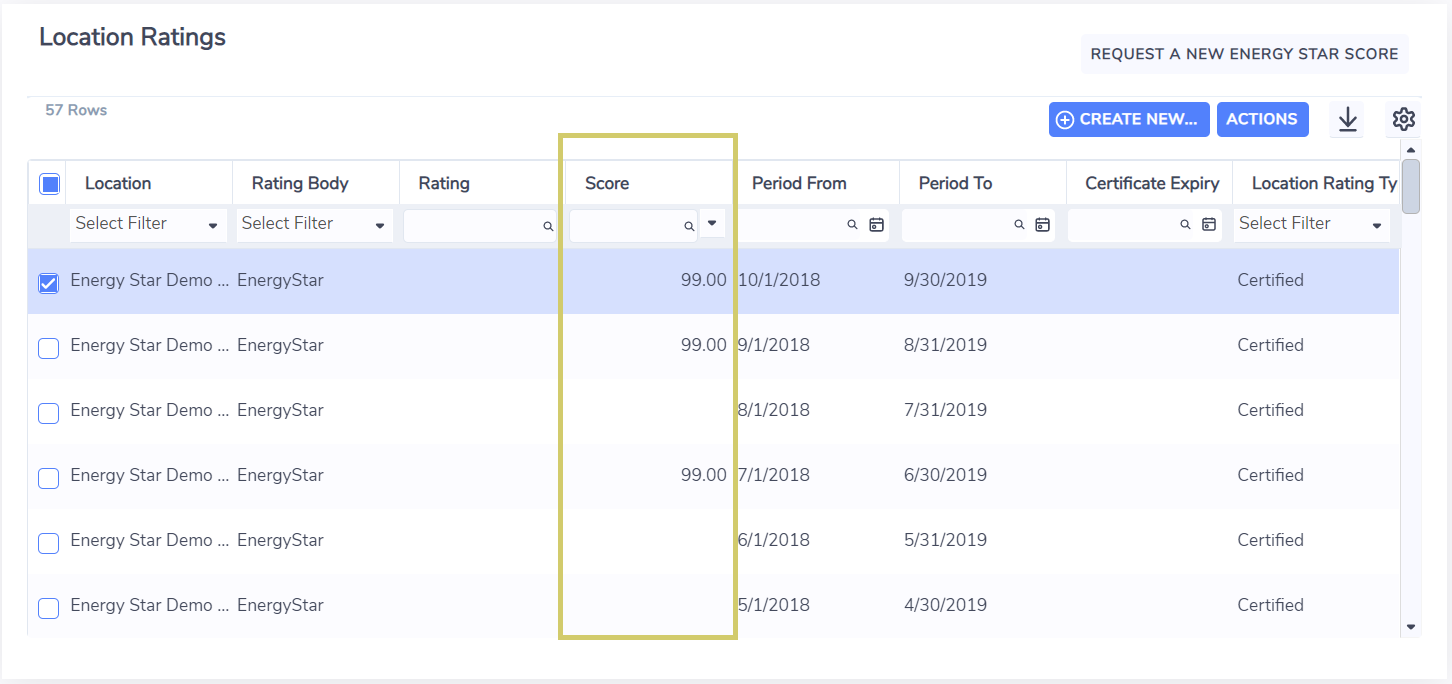Open the Rating Body Select Filter dropdown
This screenshot has width=1452, height=684.
click(x=315, y=224)
